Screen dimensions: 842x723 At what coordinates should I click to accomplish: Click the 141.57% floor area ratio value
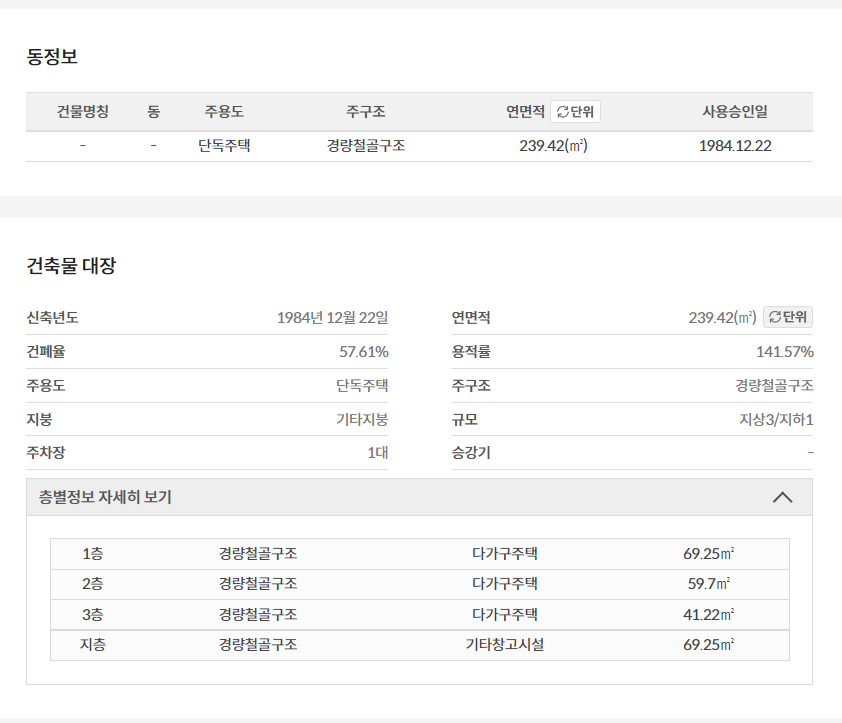click(x=785, y=352)
